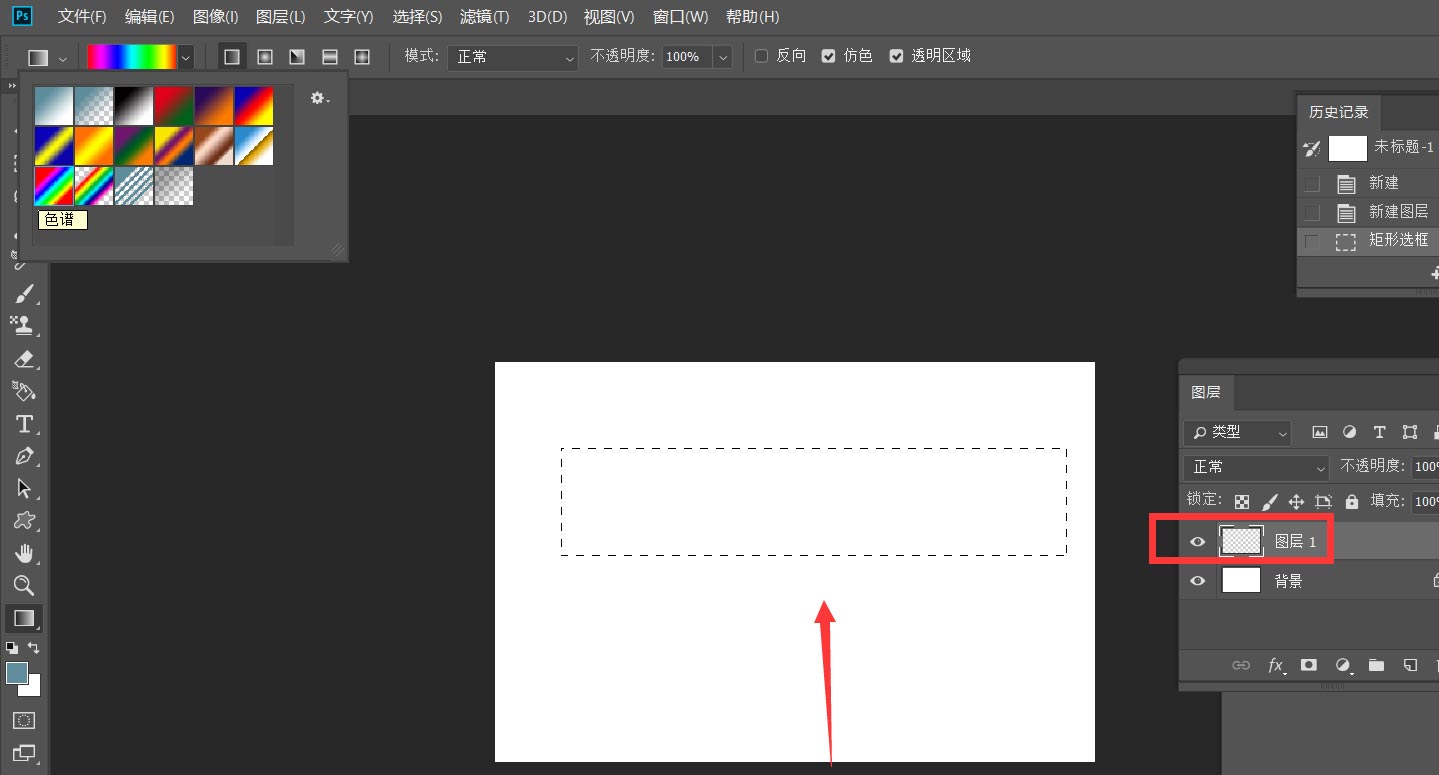1439x775 pixels.
Task: Expand the toolbox double-arrow
Action: 13,87
